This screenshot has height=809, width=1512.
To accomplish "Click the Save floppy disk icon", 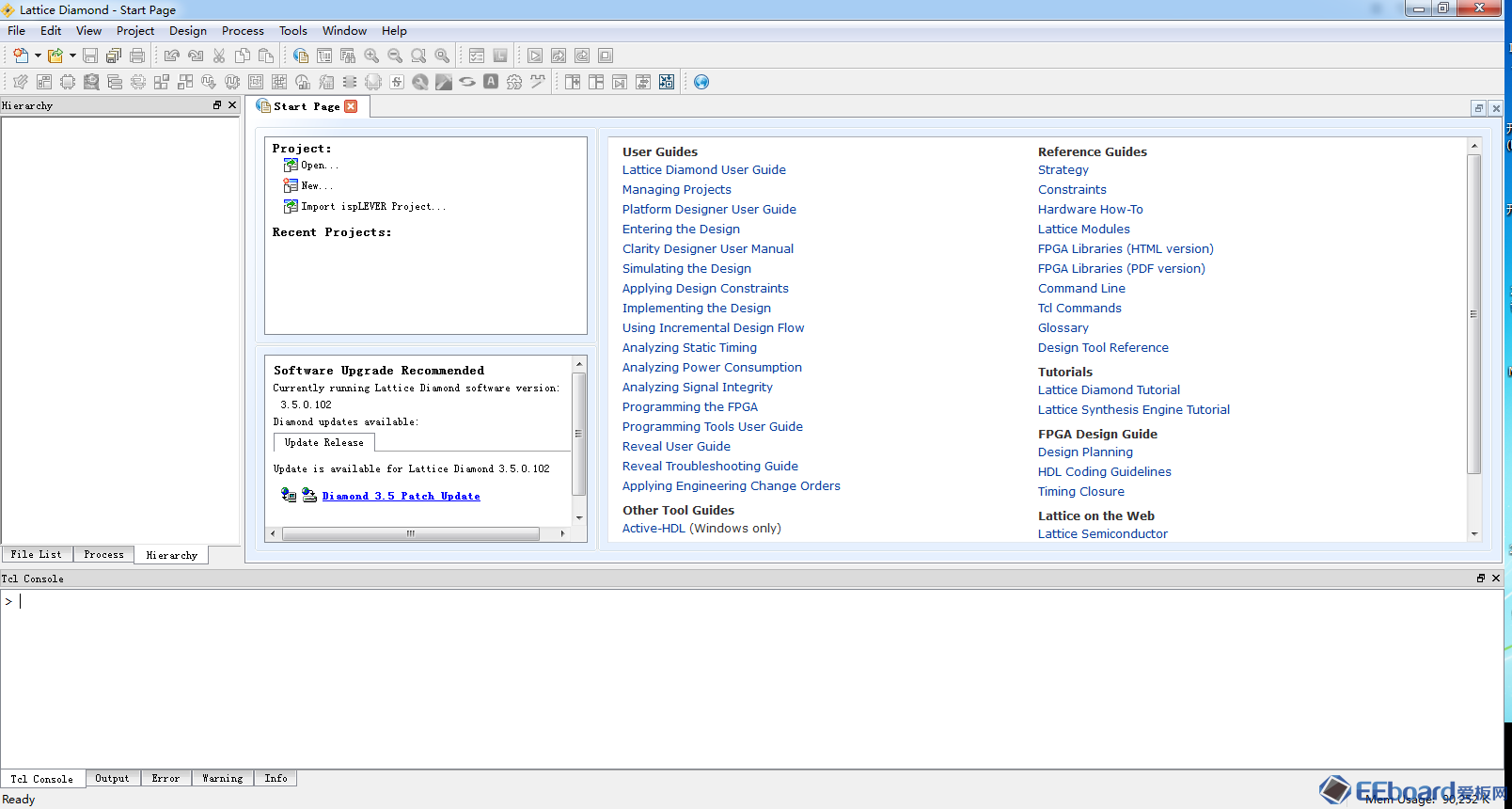I will click(90, 56).
